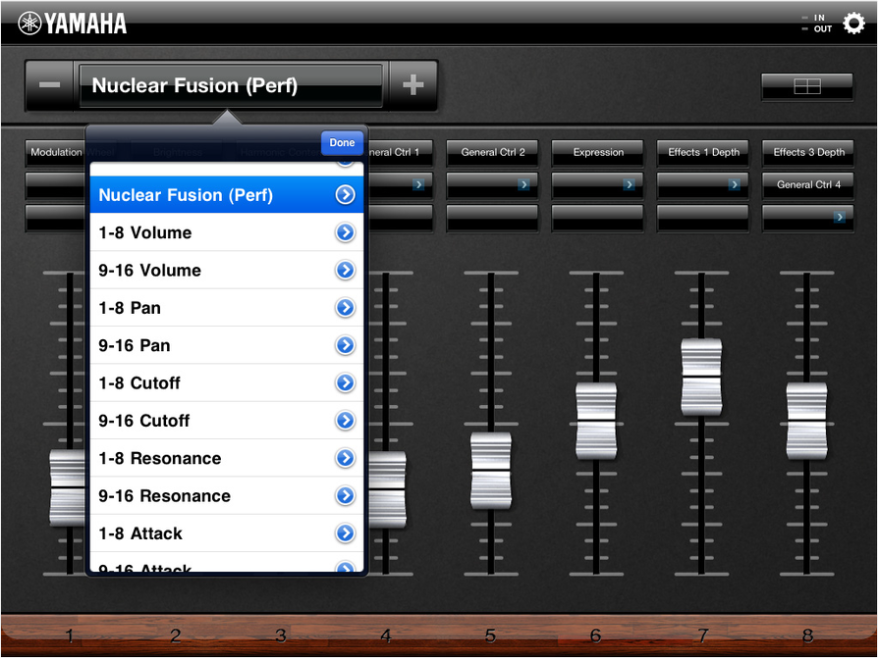Select 9-16 Volume template

click(227, 270)
